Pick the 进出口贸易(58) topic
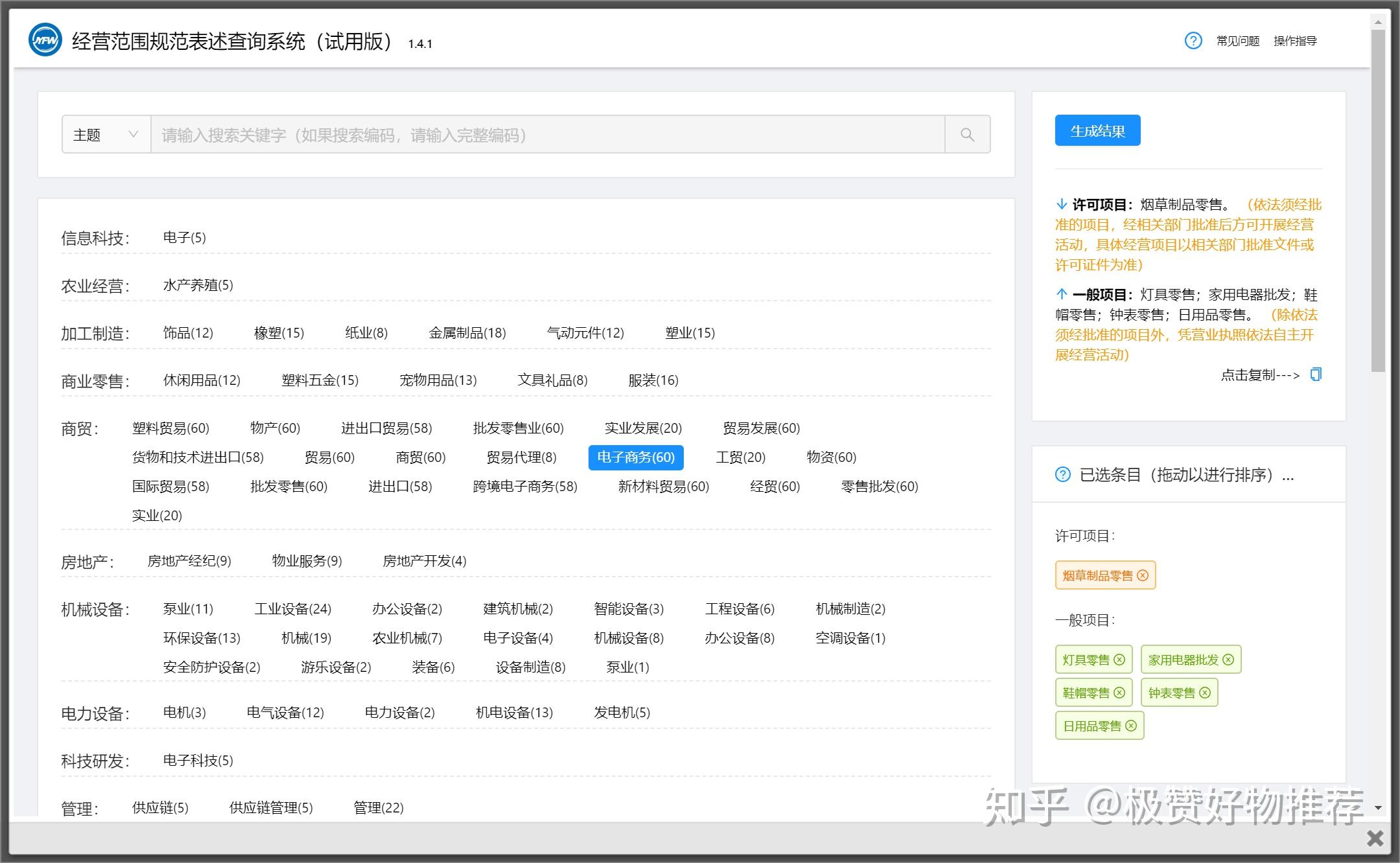 (x=386, y=428)
